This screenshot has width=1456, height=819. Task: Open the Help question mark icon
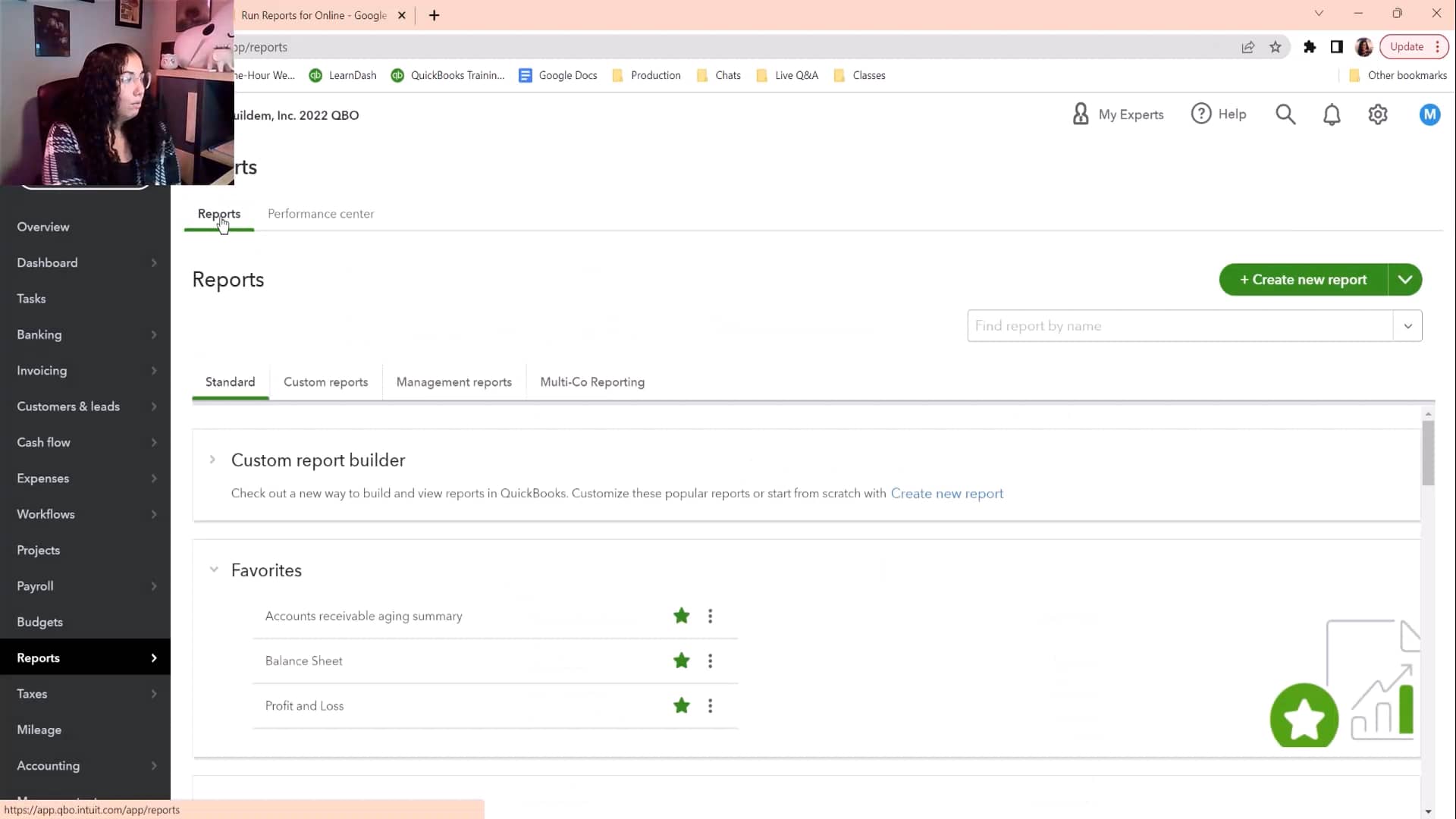[x=1201, y=114]
